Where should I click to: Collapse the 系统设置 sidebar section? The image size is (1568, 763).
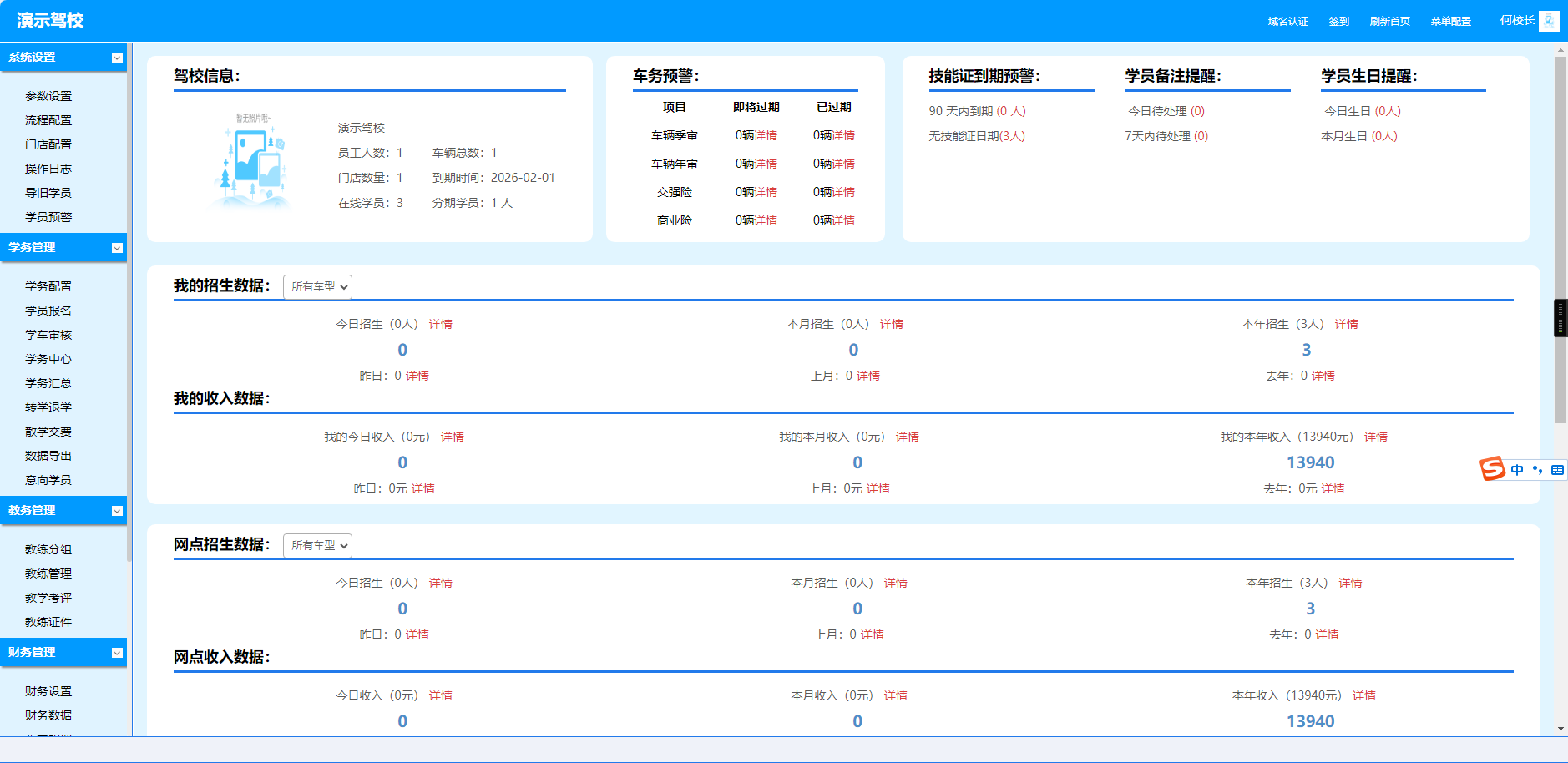[116, 58]
